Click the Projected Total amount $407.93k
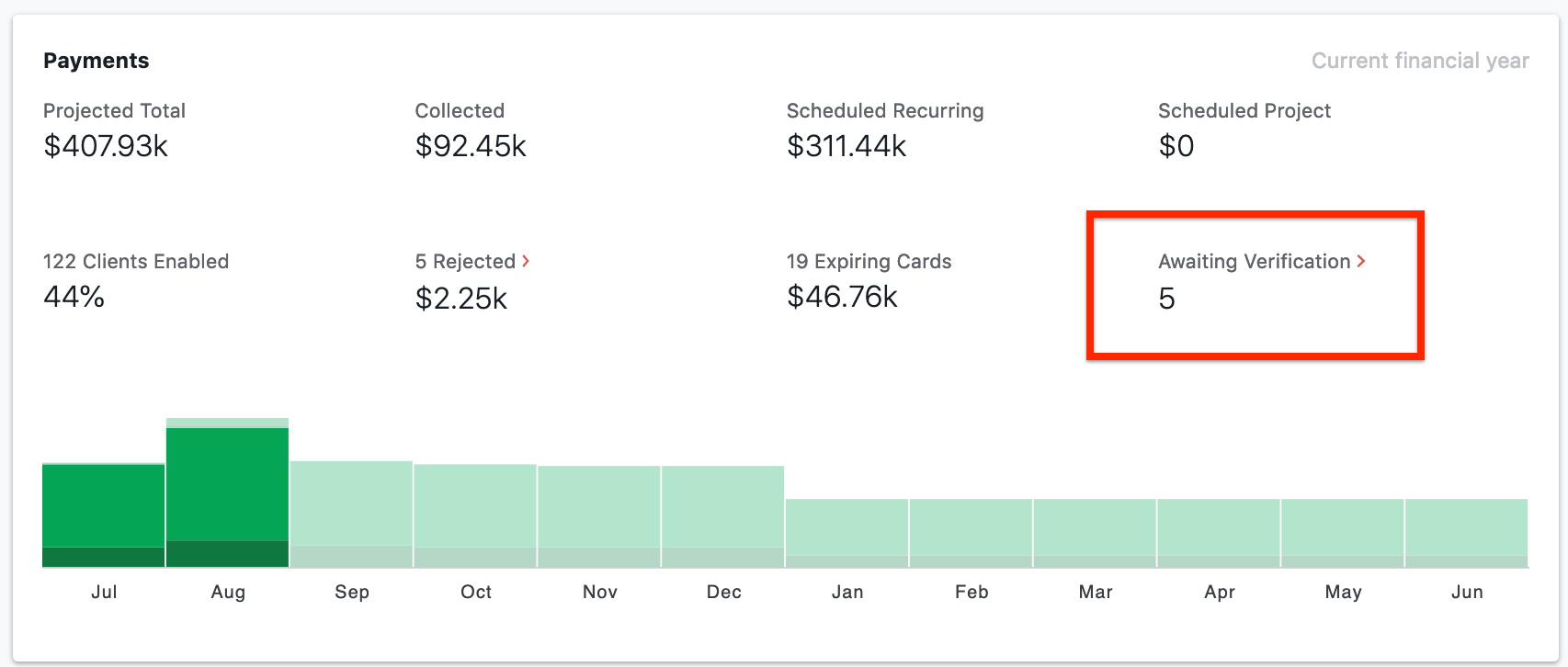 (106, 146)
